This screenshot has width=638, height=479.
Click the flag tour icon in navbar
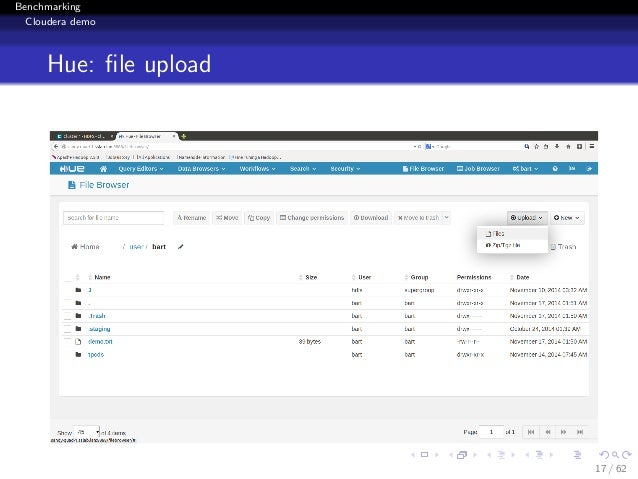click(x=572, y=168)
